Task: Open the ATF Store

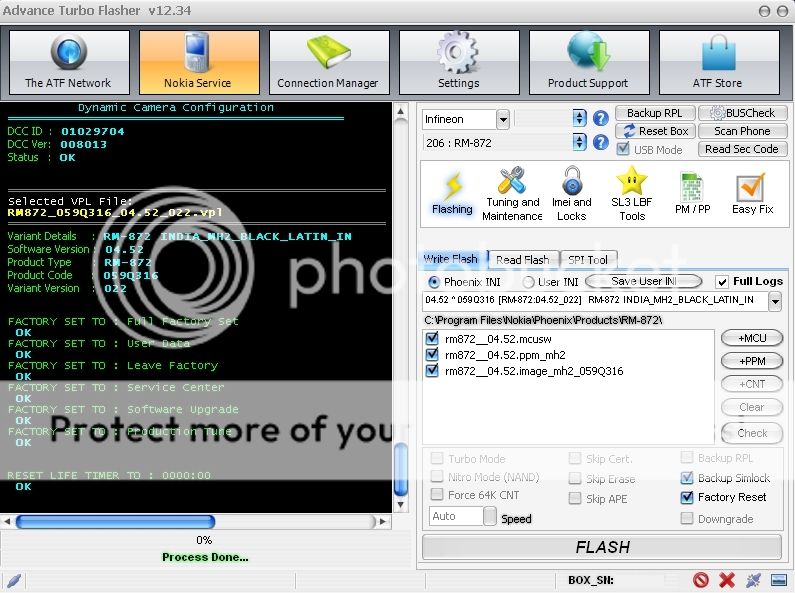Action: (719, 62)
